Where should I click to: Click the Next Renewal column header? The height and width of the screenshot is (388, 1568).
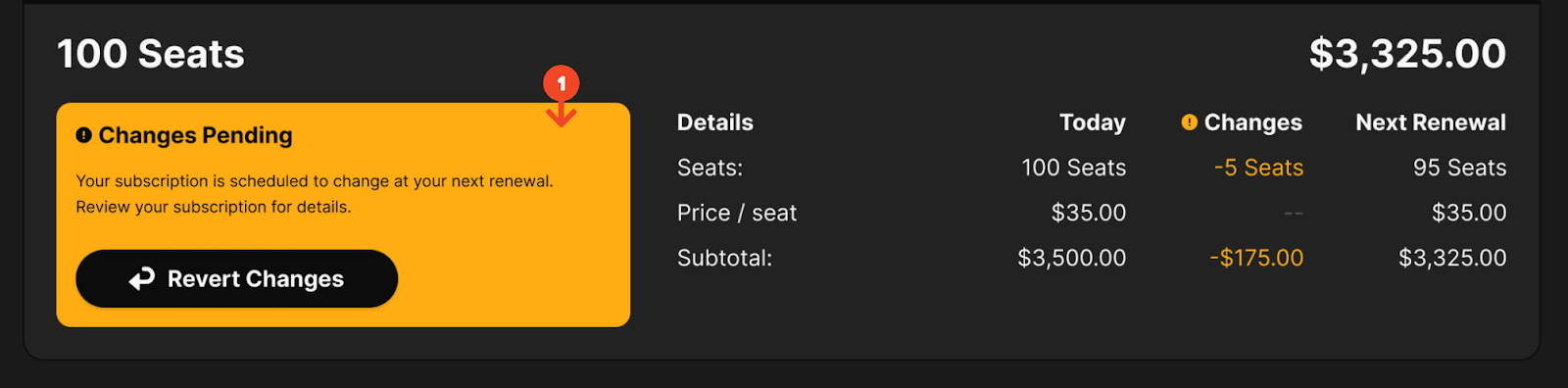pos(1431,122)
